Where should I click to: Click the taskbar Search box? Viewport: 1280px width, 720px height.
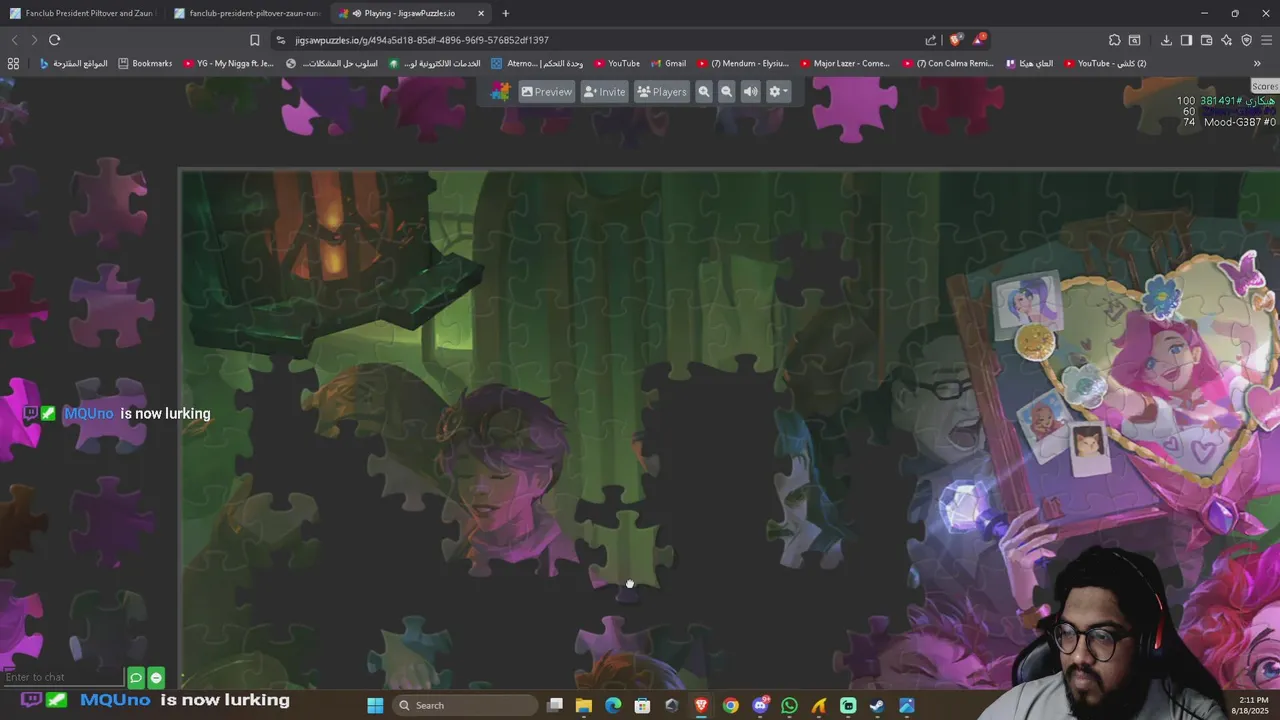(465, 705)
